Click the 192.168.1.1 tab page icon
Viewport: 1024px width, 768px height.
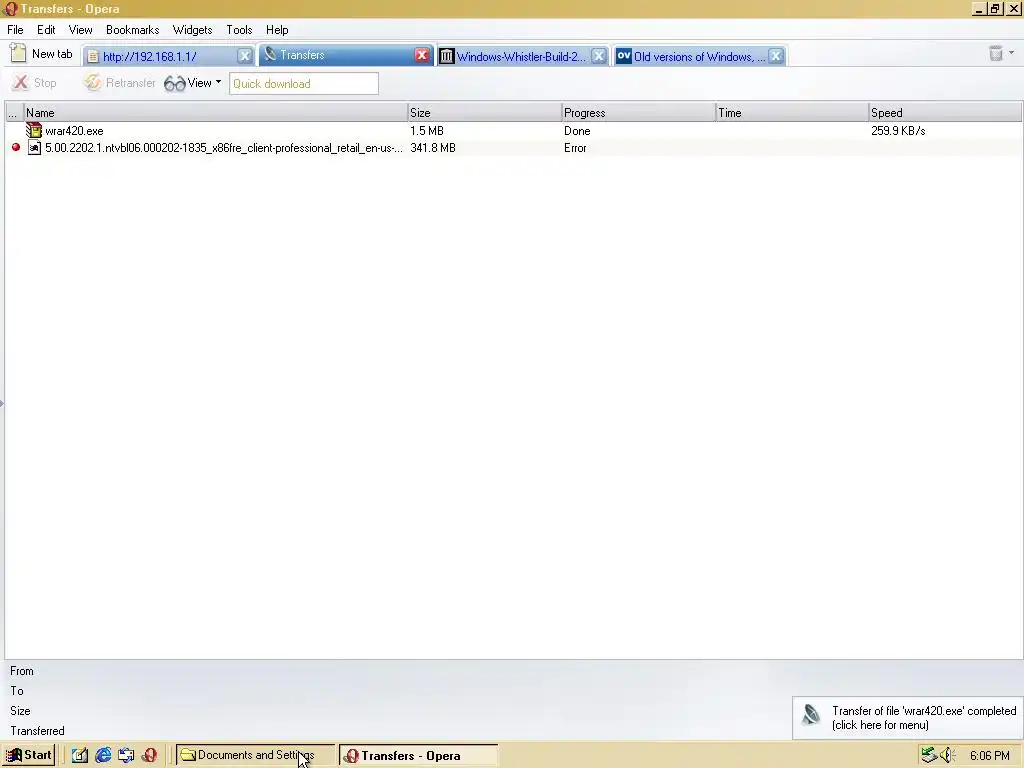[93, 57]
